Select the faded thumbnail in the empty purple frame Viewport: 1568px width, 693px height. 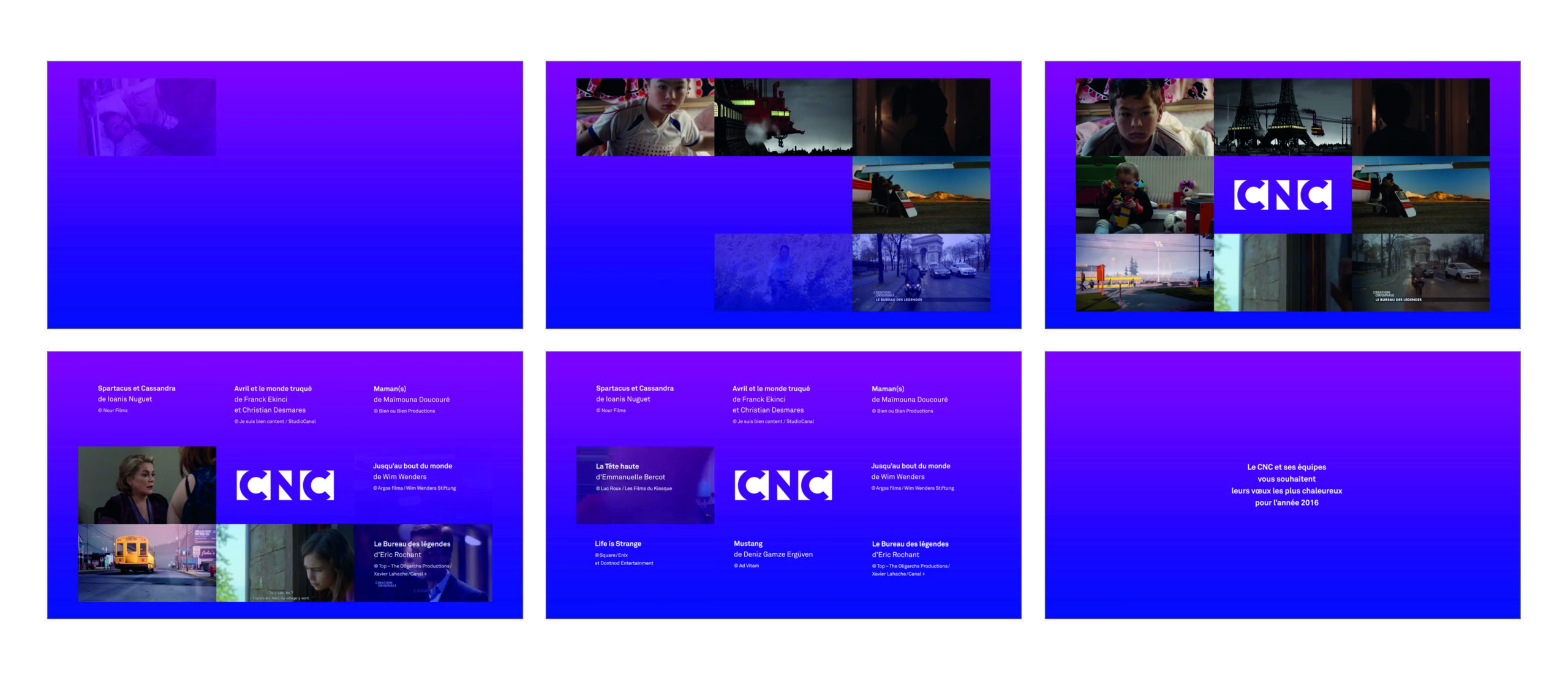(147, 117)
